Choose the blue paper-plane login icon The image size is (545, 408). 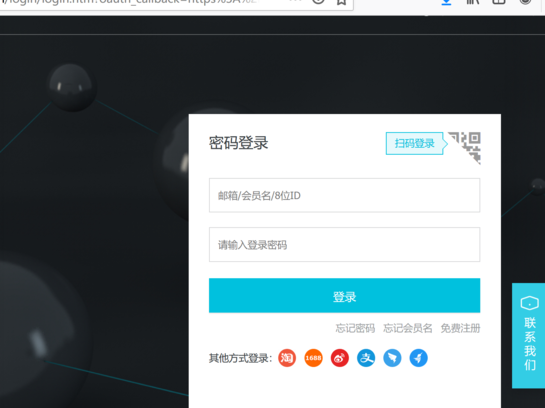[x=418, y=358]
